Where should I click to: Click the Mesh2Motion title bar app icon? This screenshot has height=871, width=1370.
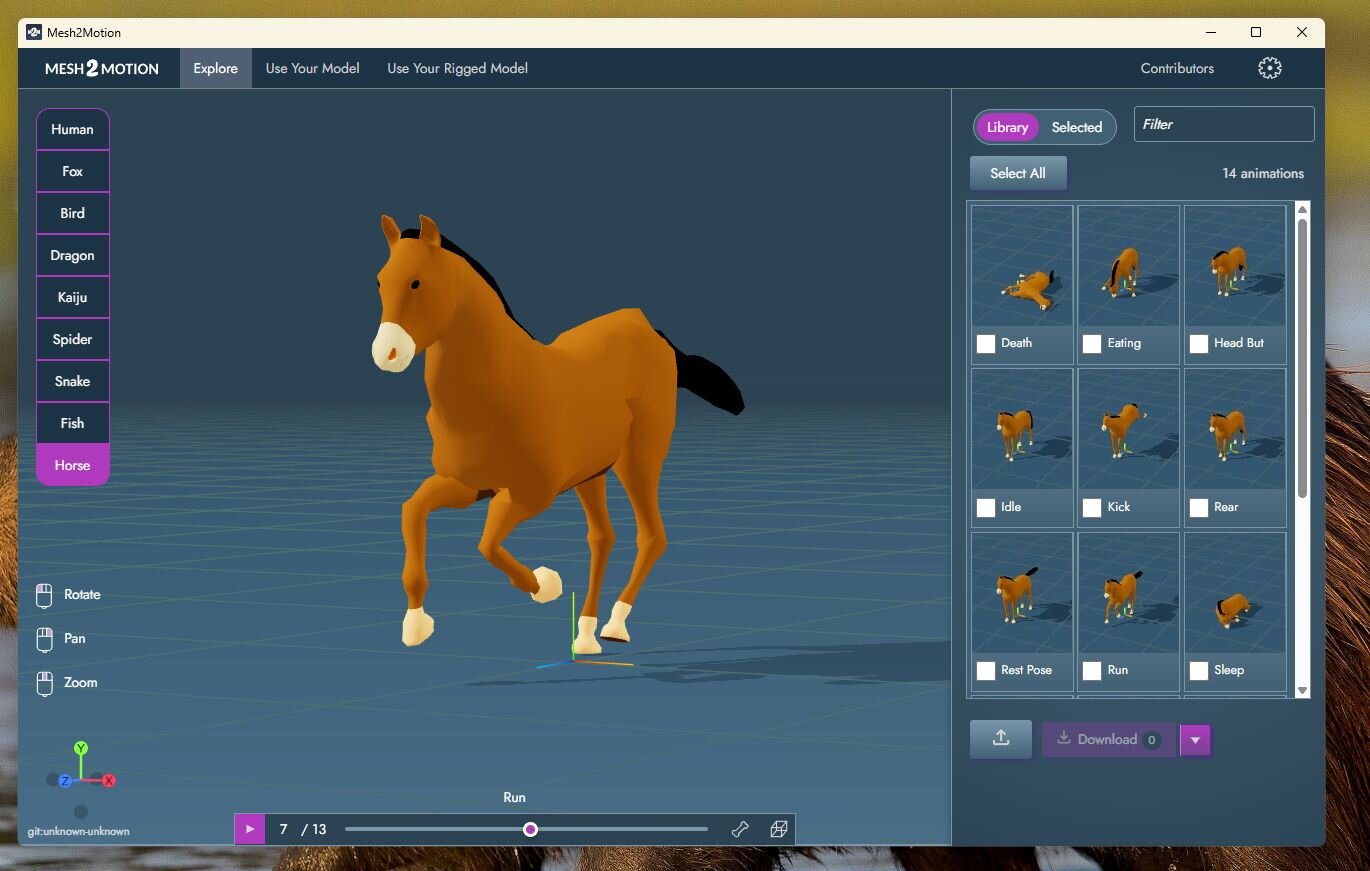[x=34, y=32]
